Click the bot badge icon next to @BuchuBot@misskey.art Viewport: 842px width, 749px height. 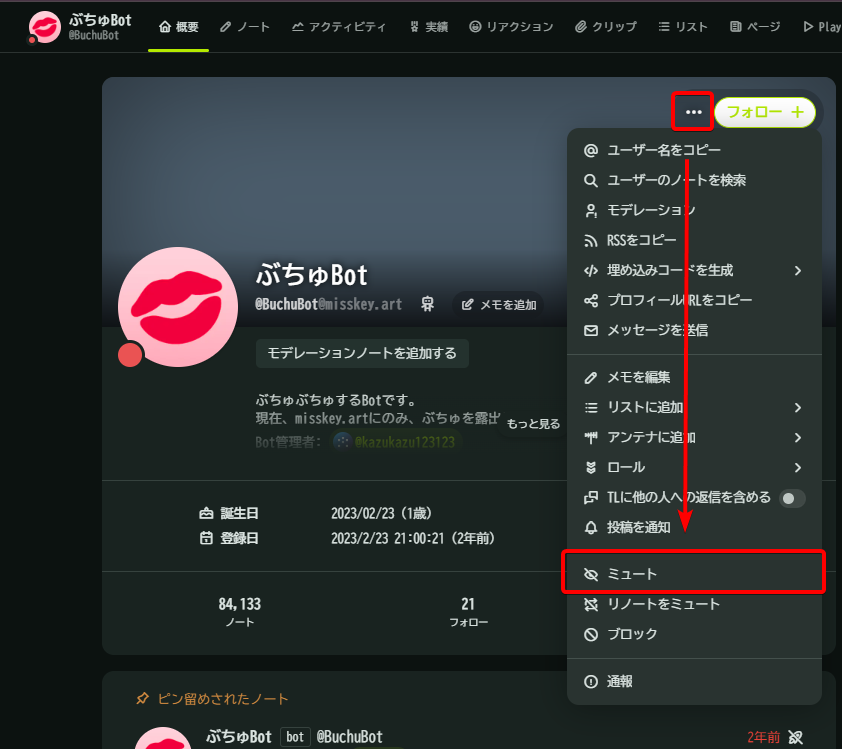[427, 304]
